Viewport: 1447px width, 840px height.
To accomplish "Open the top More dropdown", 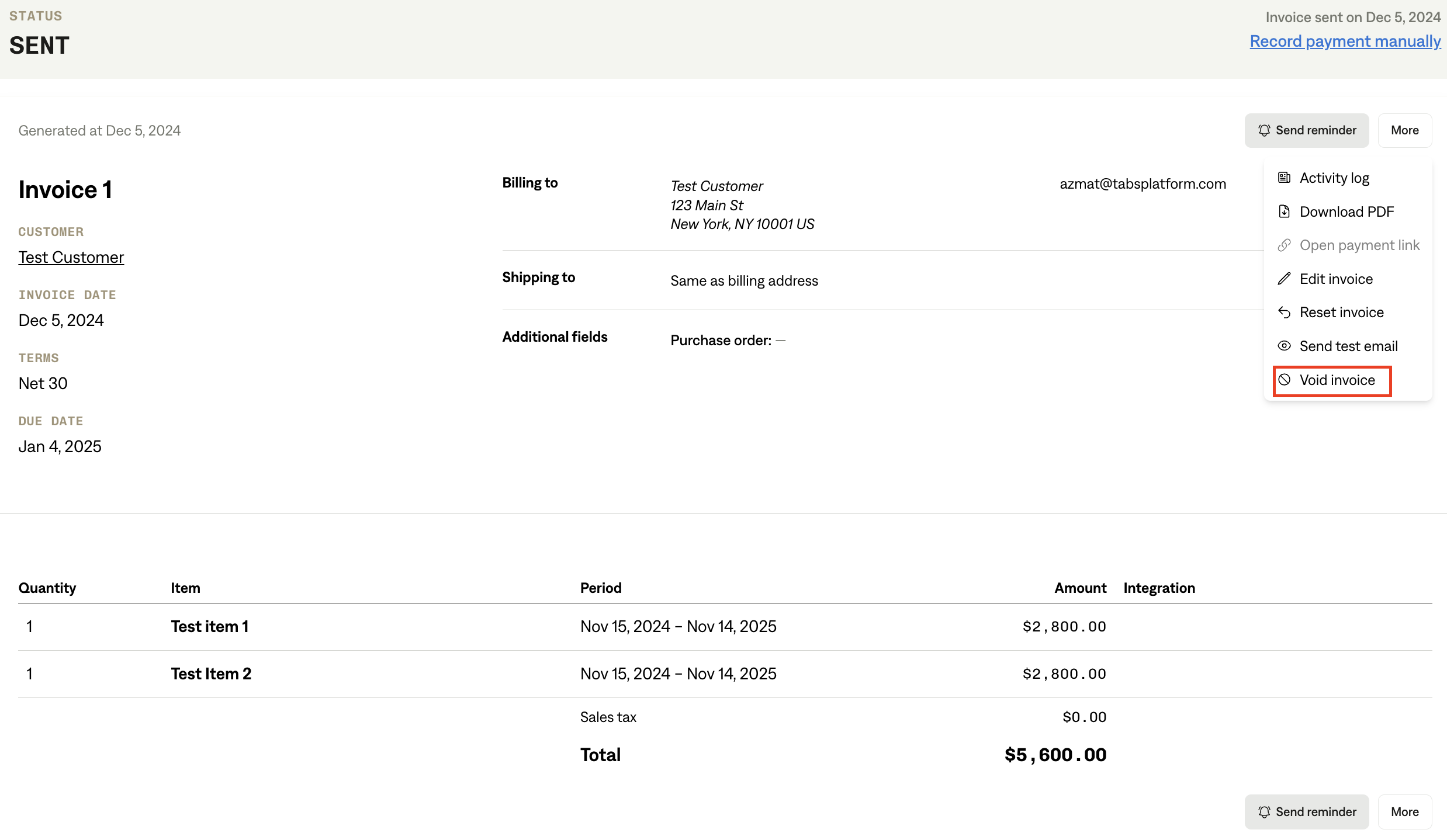I will (x=1404, y=130).
